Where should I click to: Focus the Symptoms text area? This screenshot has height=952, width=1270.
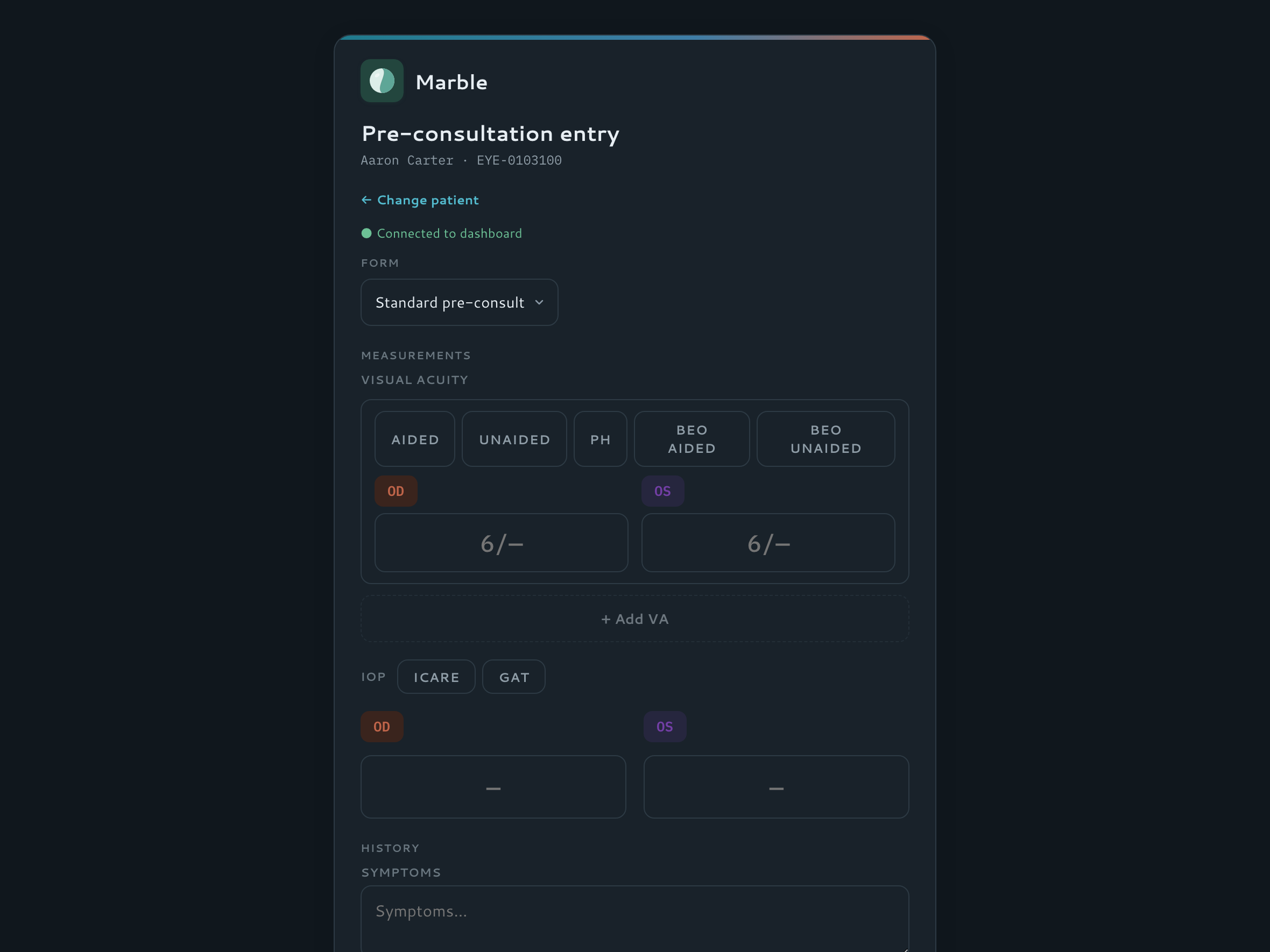coord(635,919)
